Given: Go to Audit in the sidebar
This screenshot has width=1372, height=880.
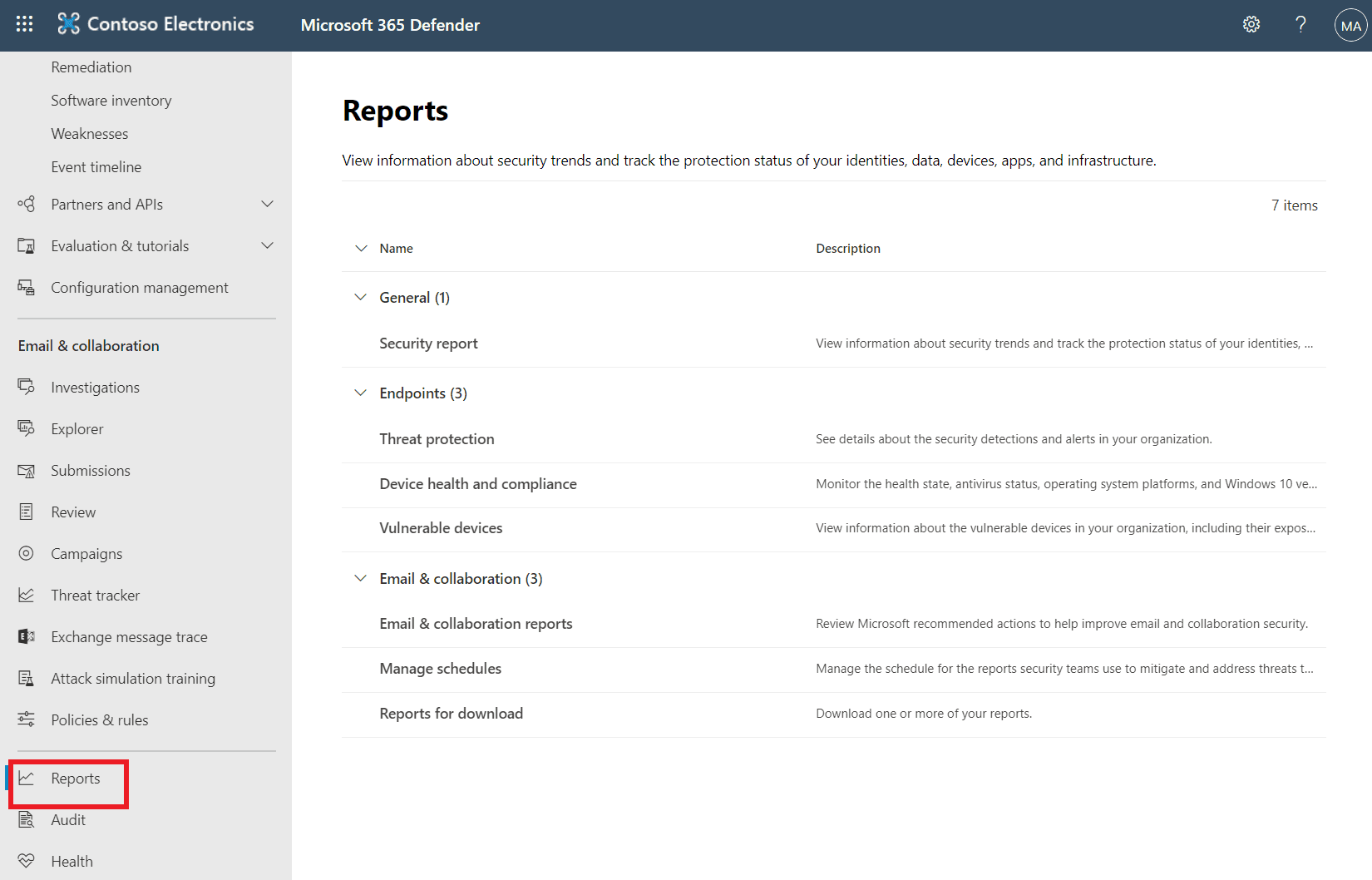Looking at the screenshot, I should tap(68, 819).
